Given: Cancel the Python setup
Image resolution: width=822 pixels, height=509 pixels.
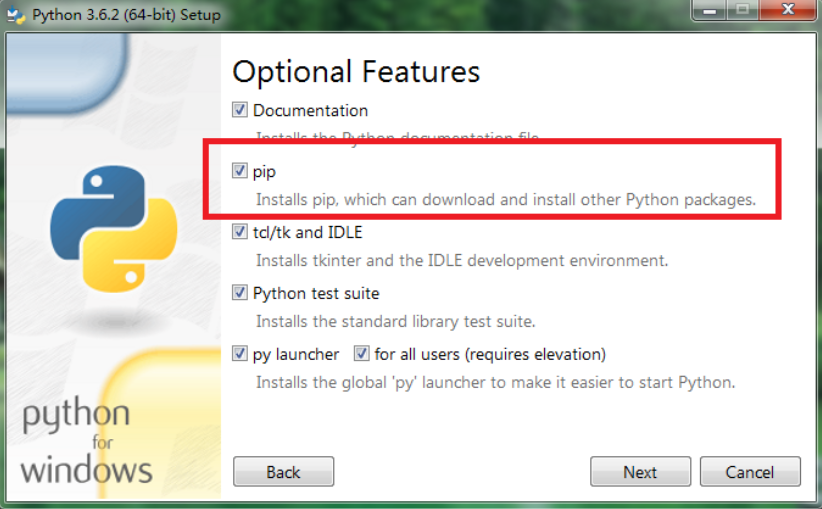Looking at the screenshot, I should point(750,472).
